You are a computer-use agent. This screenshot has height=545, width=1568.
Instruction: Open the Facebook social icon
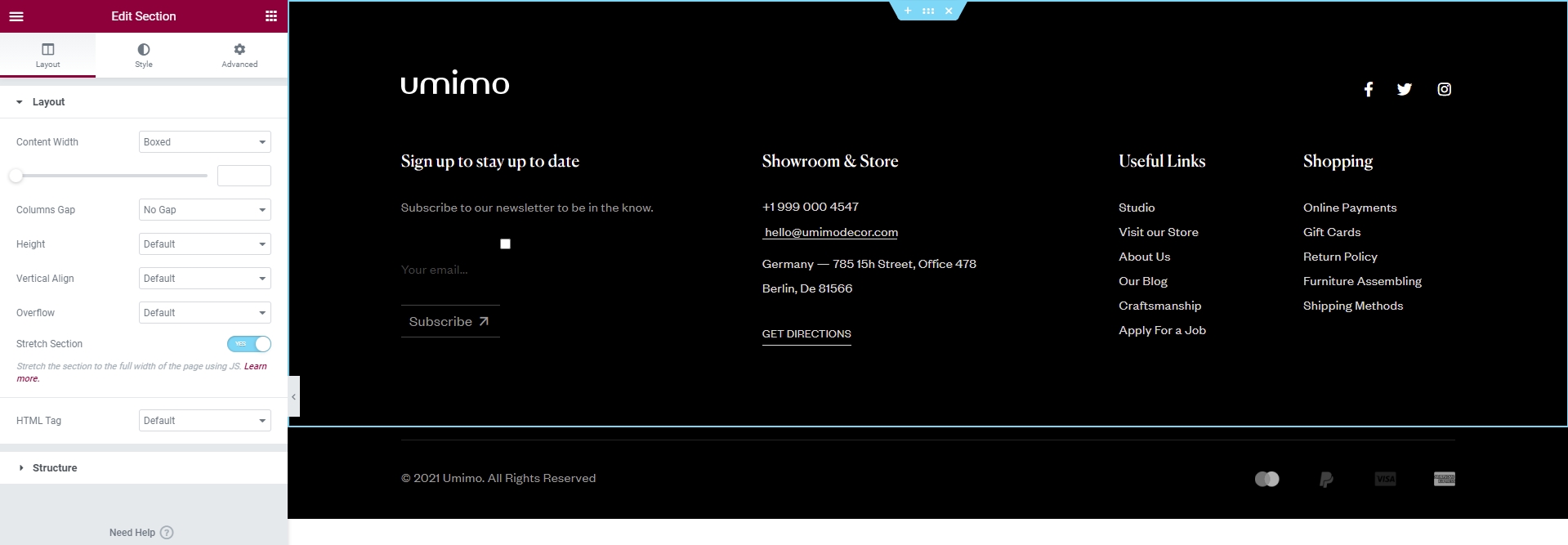click(1369, 89)
